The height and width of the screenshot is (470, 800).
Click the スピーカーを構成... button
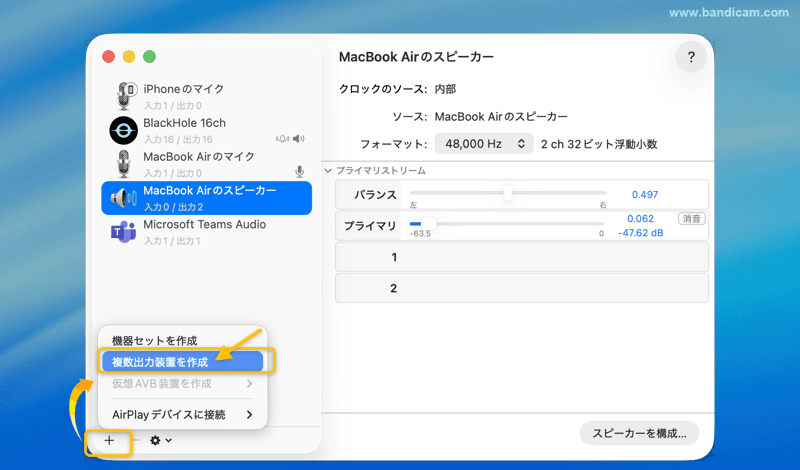coord(639,433)
